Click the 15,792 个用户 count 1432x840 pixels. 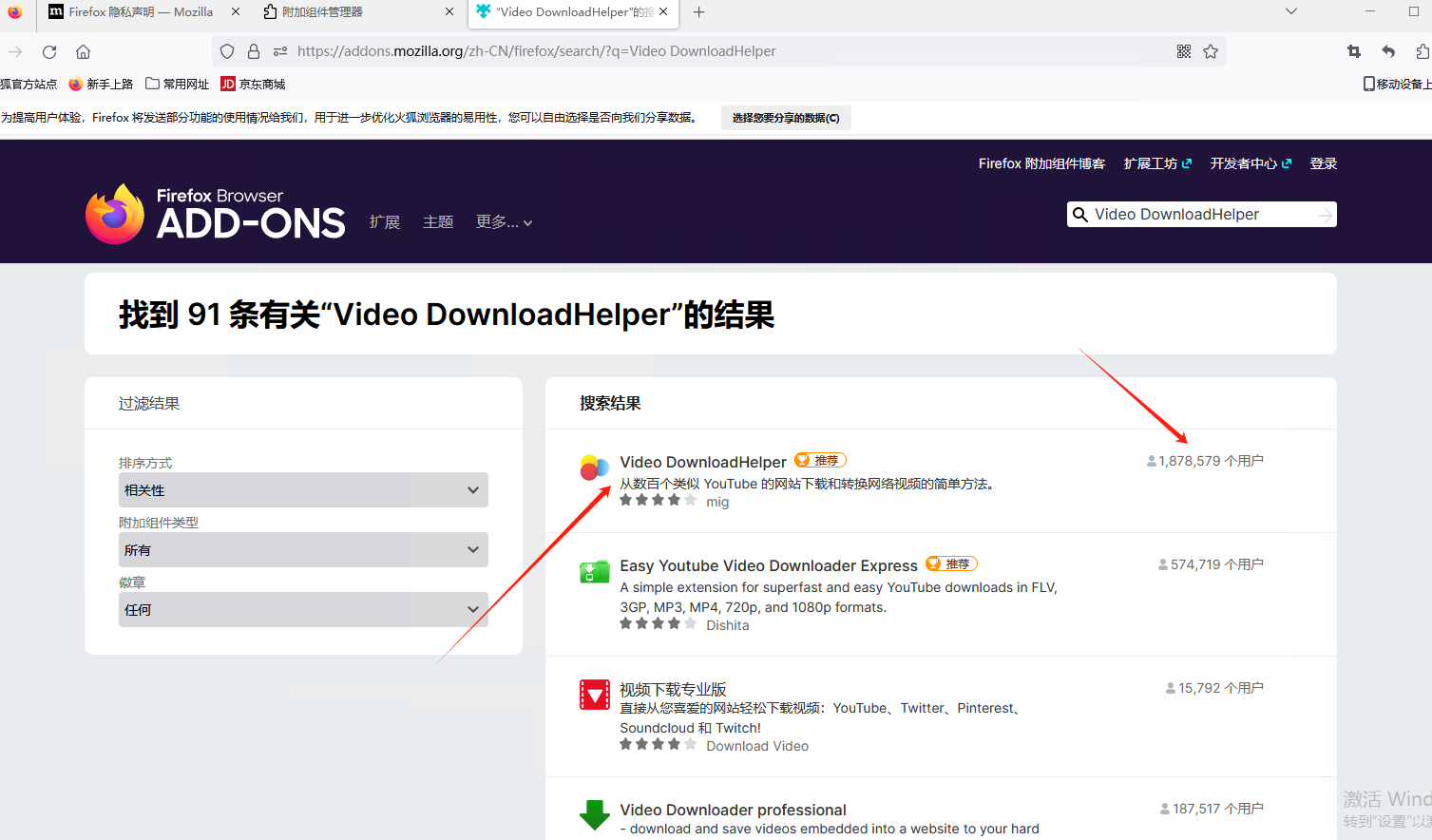(1214, 688)
